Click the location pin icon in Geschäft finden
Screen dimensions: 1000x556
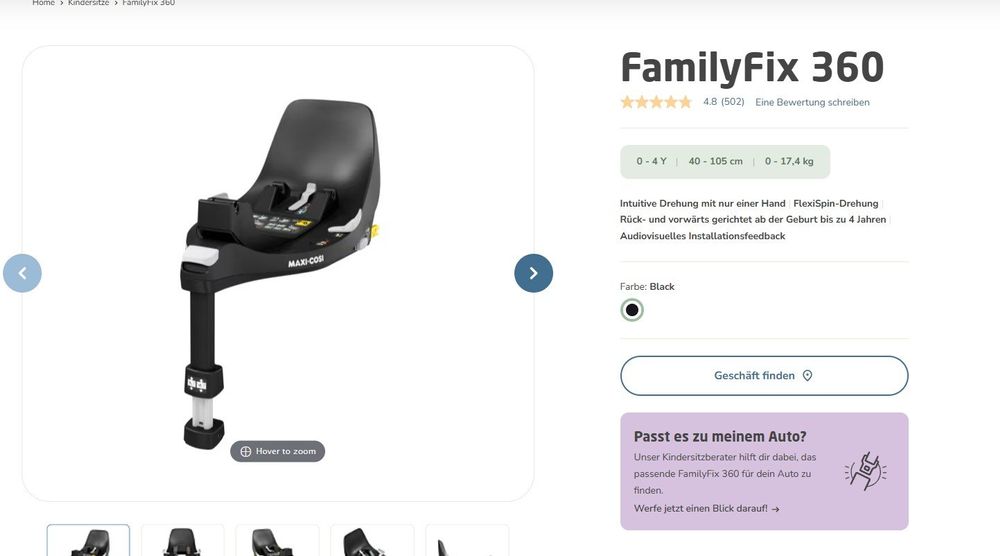807,376
